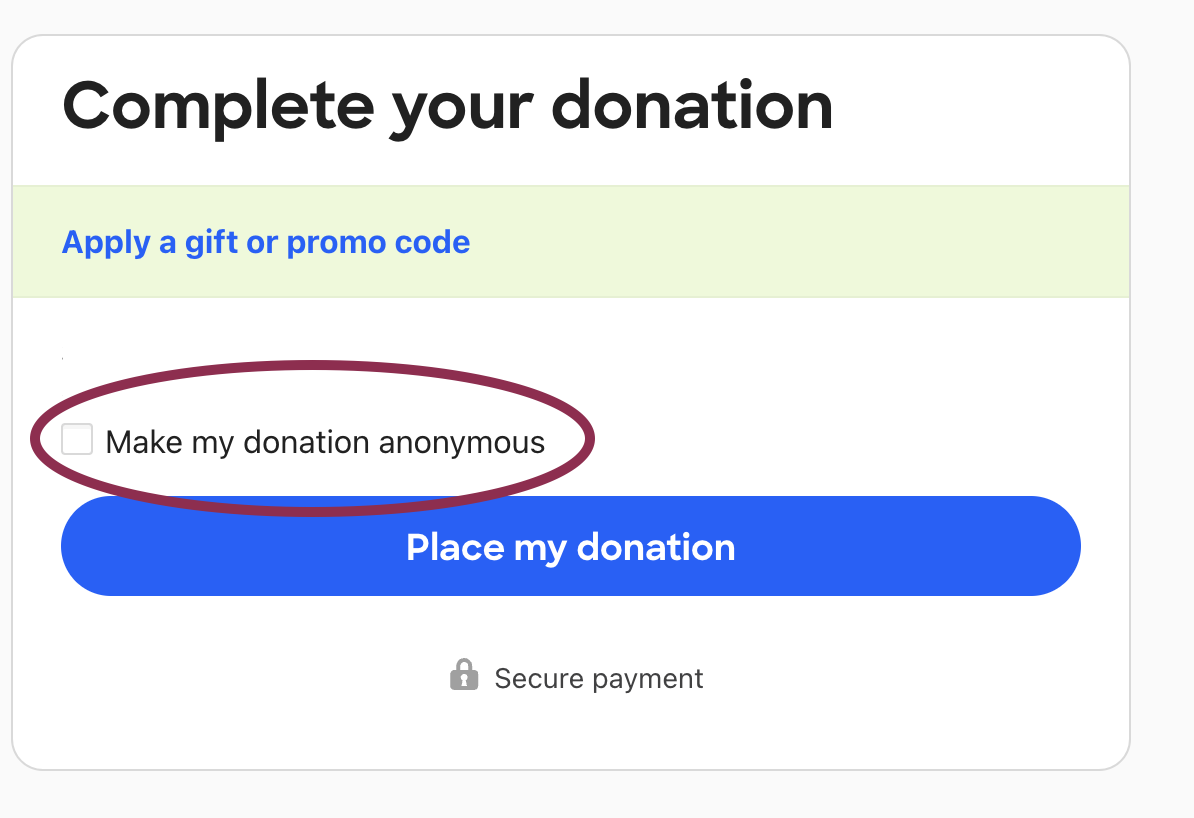
Task: Click the Place my donation button
Action: click(x=570, y=546)
